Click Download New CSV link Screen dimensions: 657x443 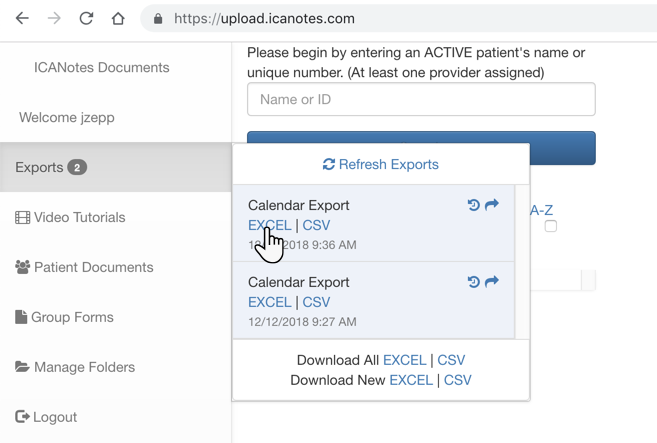pos(457,380)
